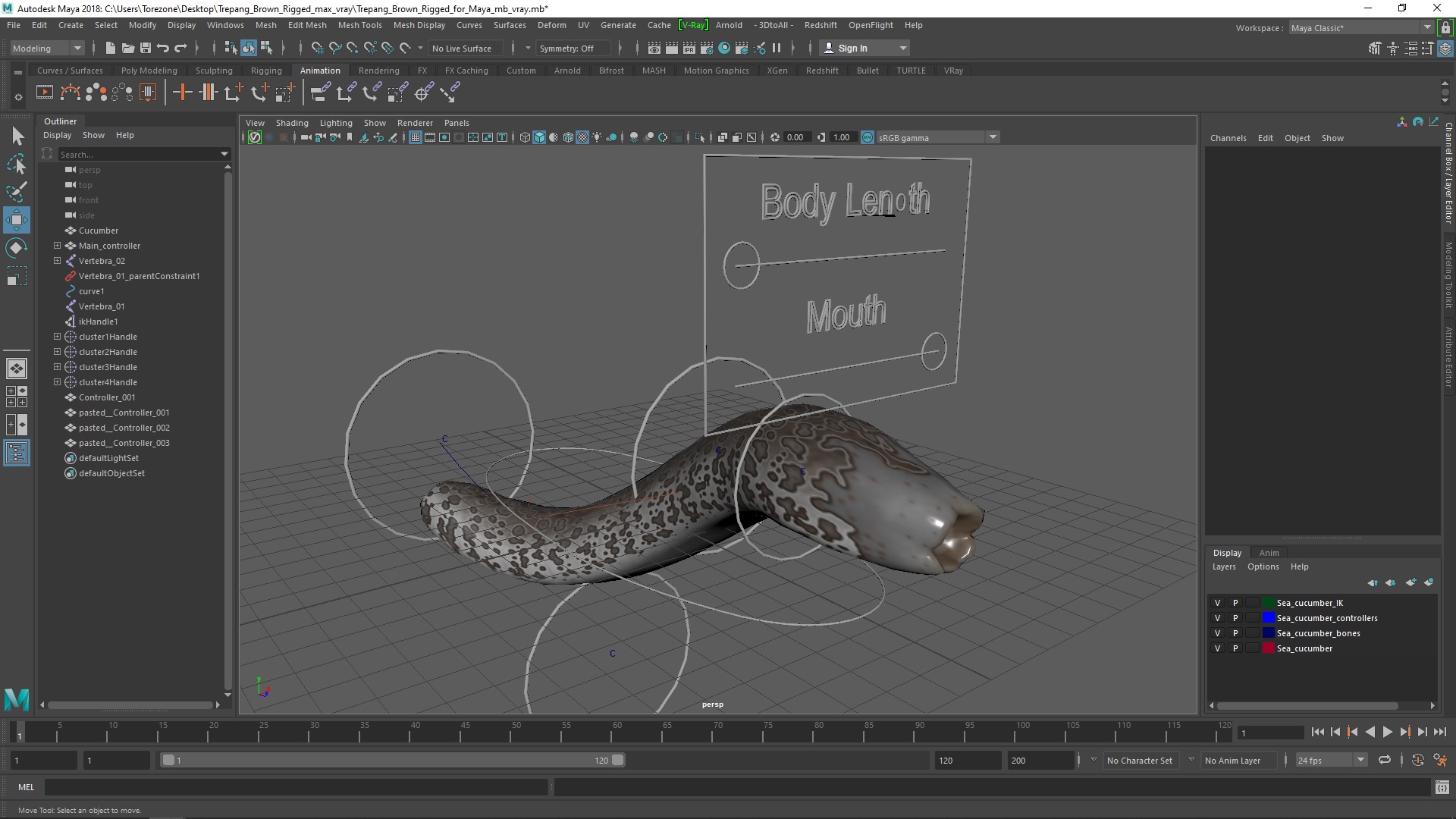This screenshot has width=1456, height=819.
Task: Activate the Move tool in toolbox
Action: [17, 220]
